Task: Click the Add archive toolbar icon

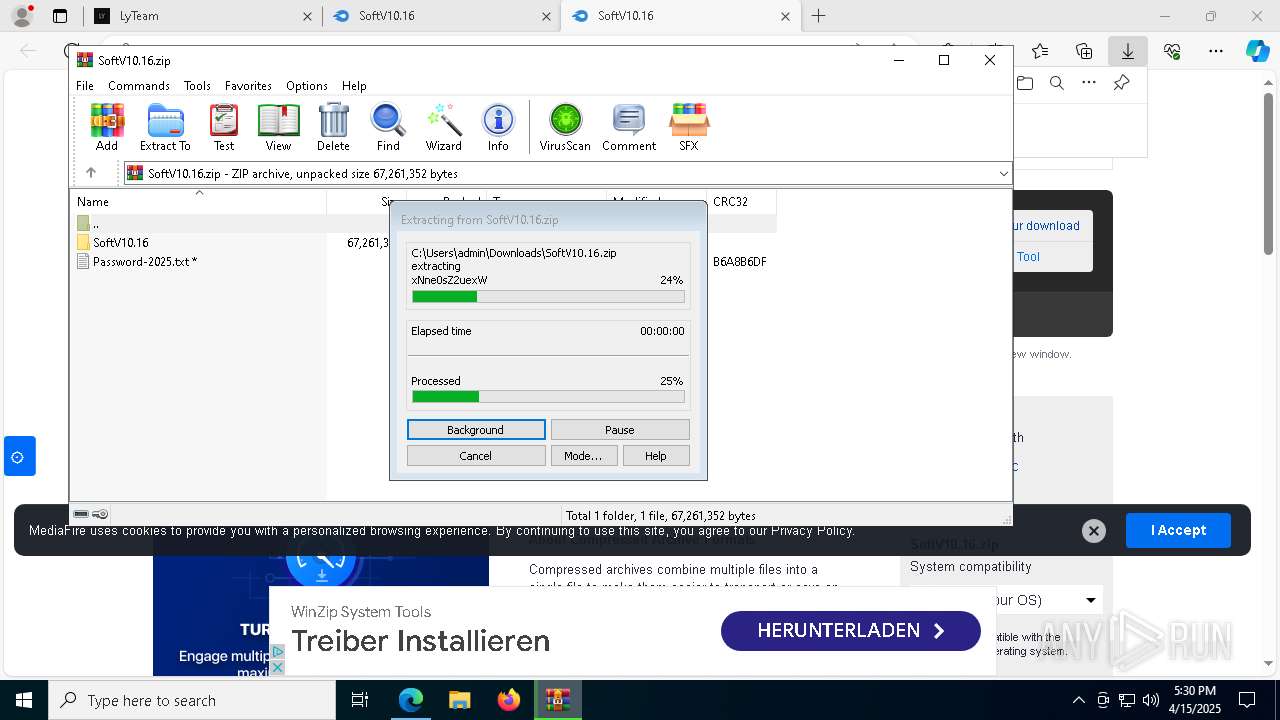Action: pos(107,127)
